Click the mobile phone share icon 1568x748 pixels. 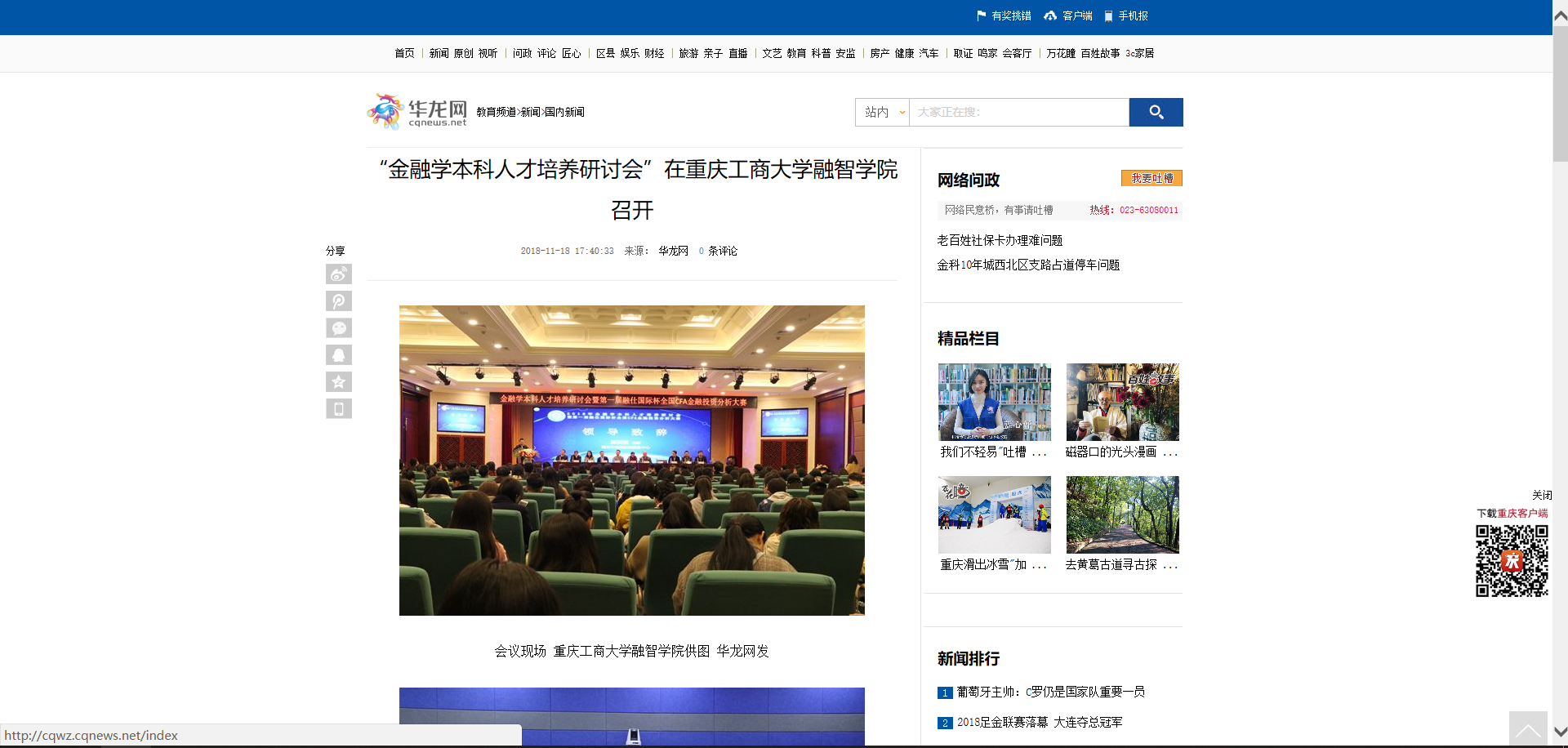coord(338,409)
